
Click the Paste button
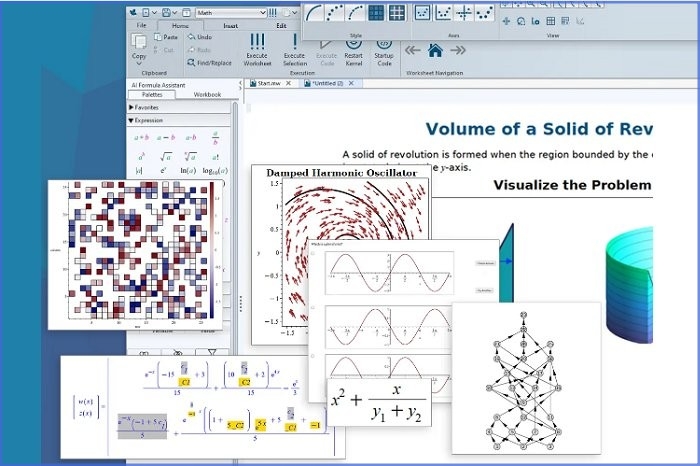click(165, 38)
